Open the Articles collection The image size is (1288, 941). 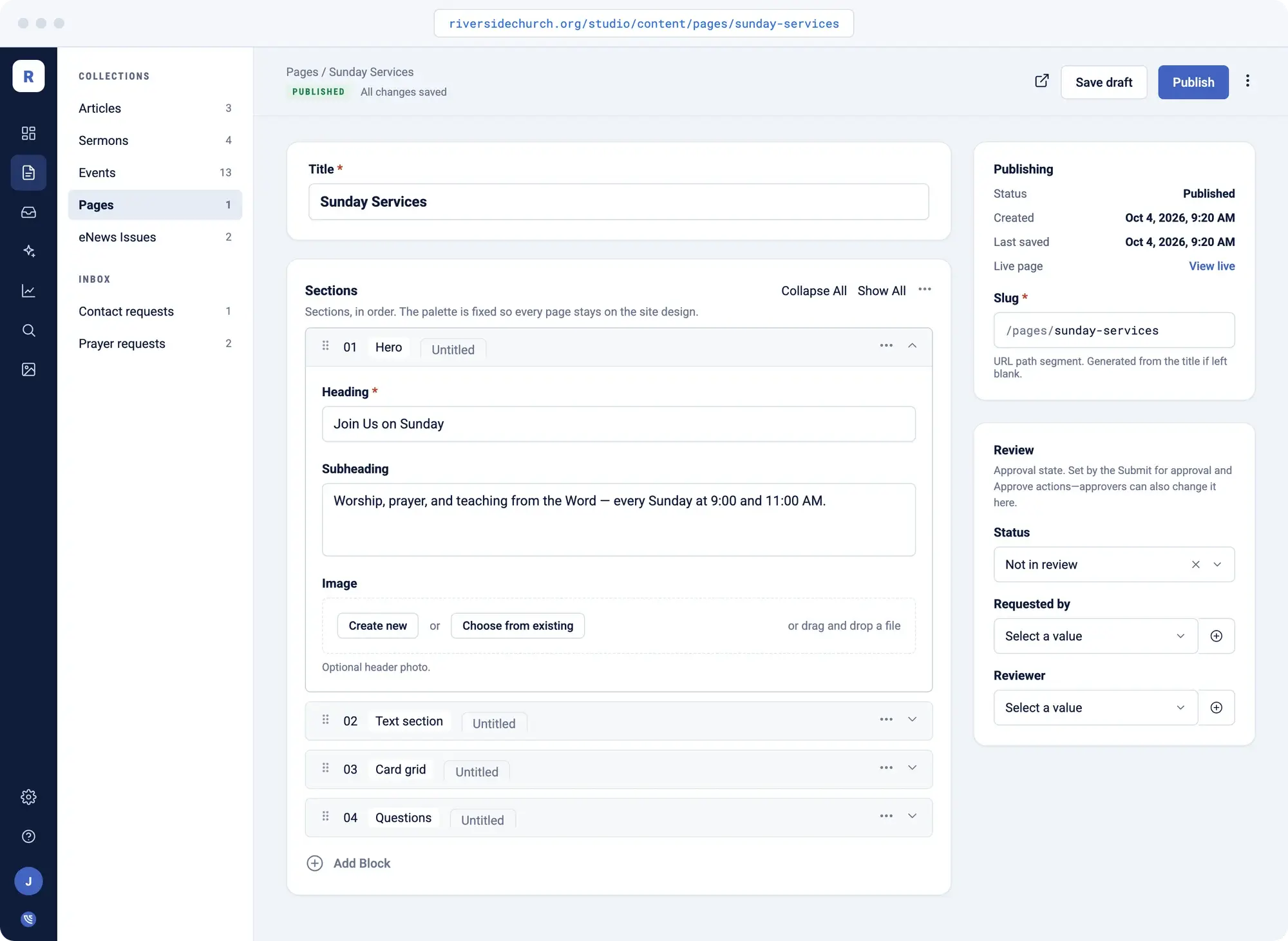tap(155, 108)
